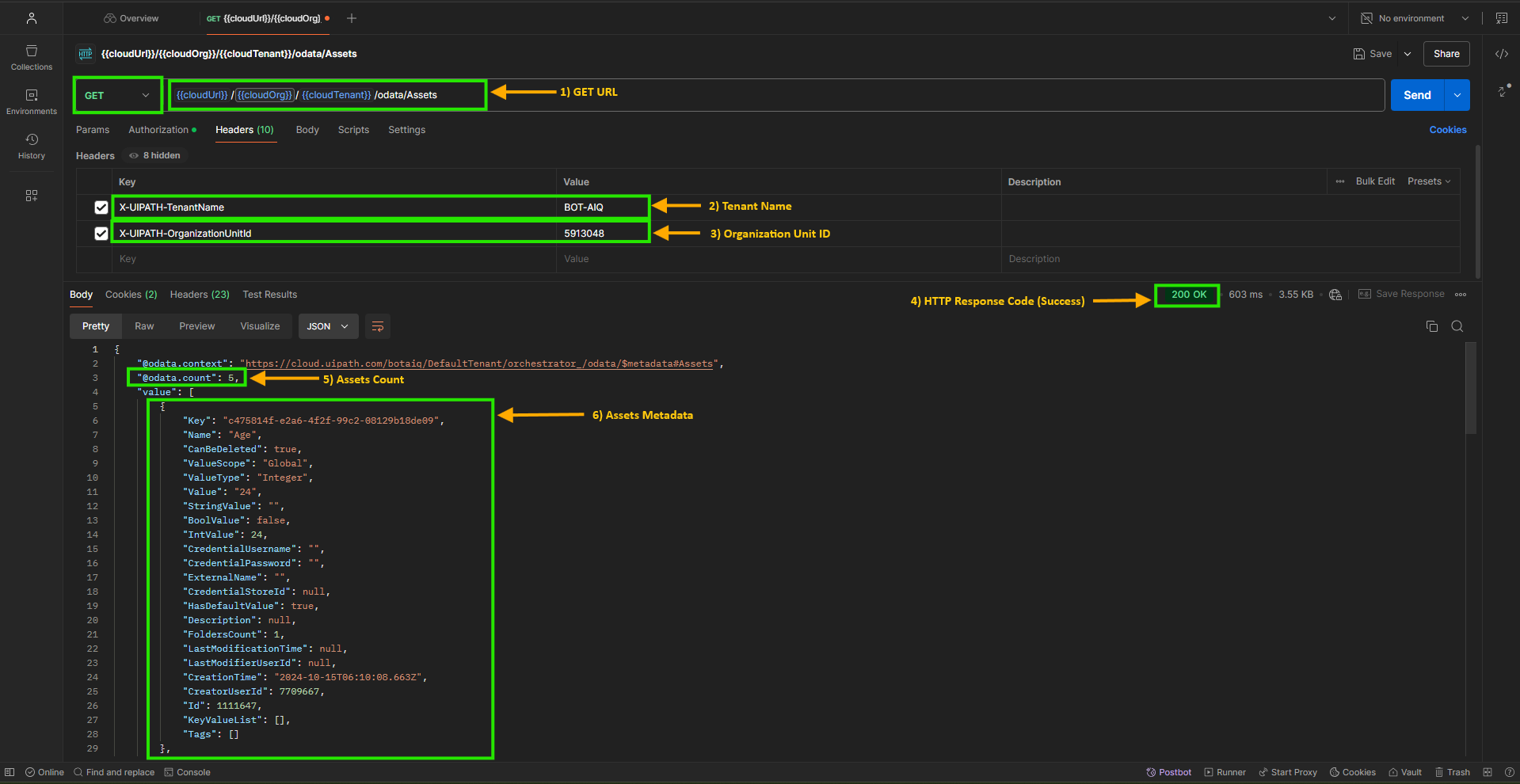Click the empty header Key field

tap(334, 259)
